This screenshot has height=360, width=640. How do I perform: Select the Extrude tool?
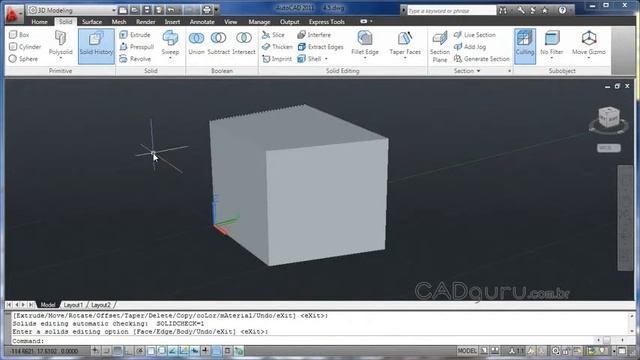pos(135,35)
